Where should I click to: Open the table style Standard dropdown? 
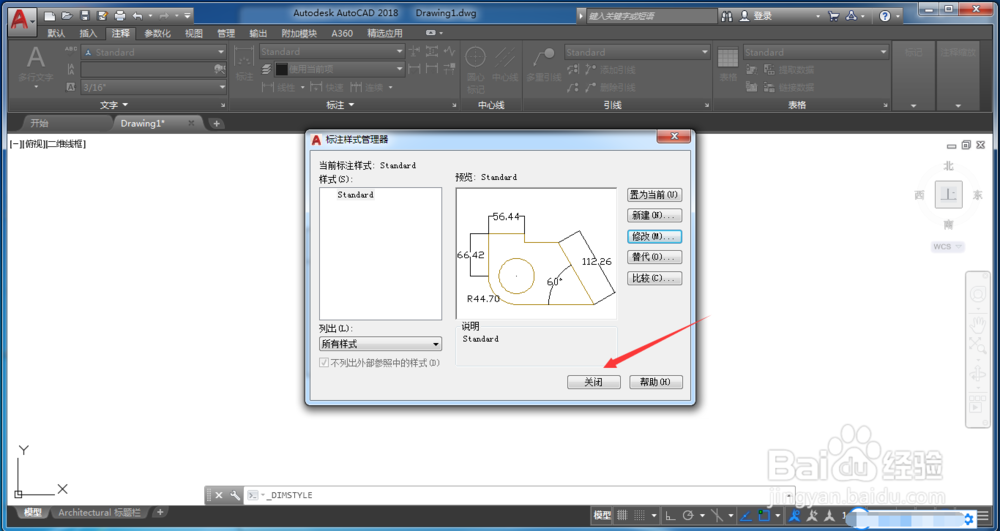click(x=816, y=52)
